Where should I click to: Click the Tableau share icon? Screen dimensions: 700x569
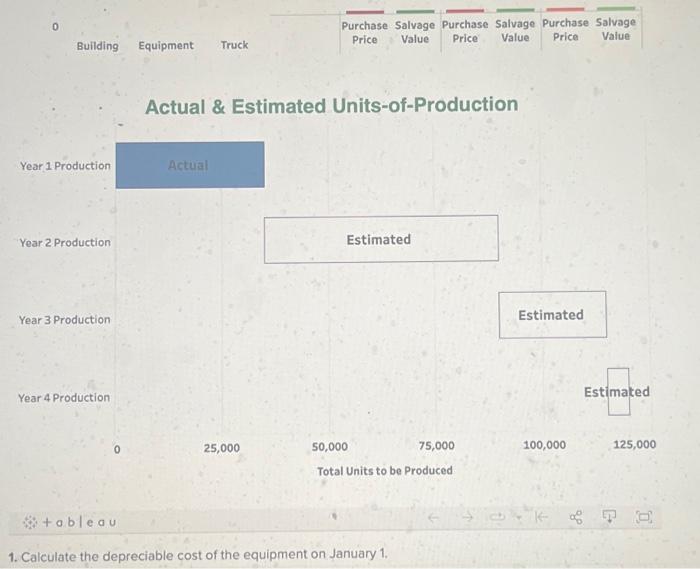pos(576,517)
